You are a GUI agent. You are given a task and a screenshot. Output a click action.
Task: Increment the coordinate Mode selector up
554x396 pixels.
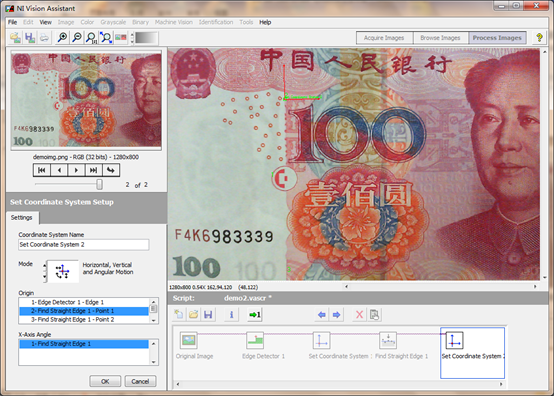click(45, 265)
